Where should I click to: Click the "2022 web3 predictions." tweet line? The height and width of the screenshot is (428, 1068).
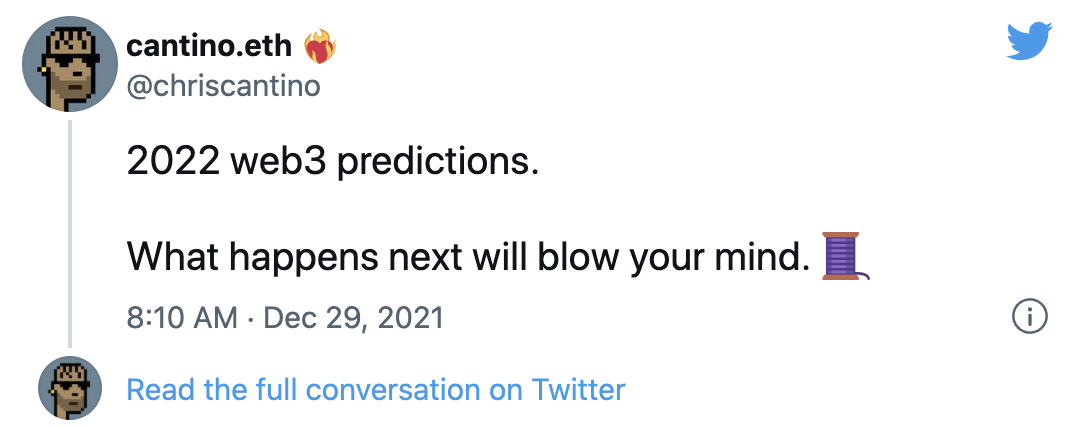click(x=333, y=163)
